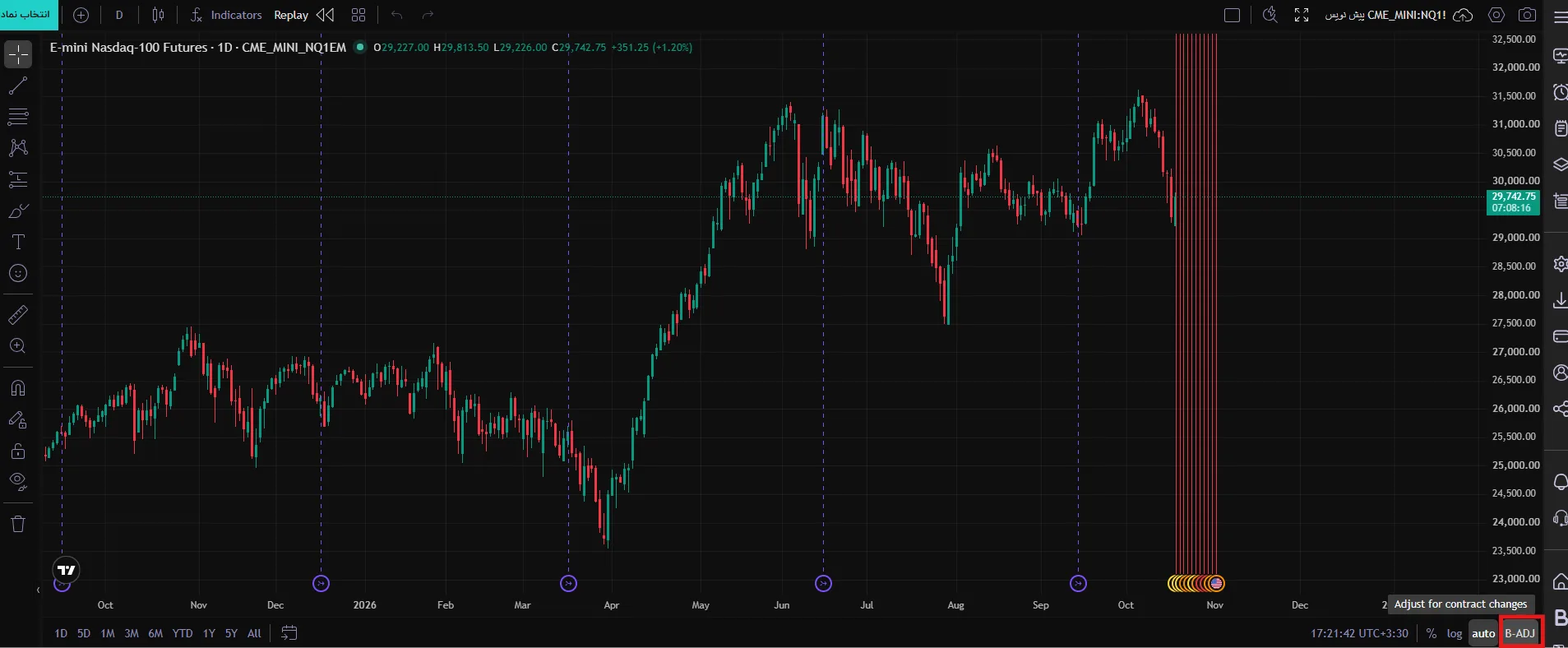Image resolution: width=1568 pixels, height=648 pixels.
Task: Select the trend line drawing tool
Action: point(18,86)
